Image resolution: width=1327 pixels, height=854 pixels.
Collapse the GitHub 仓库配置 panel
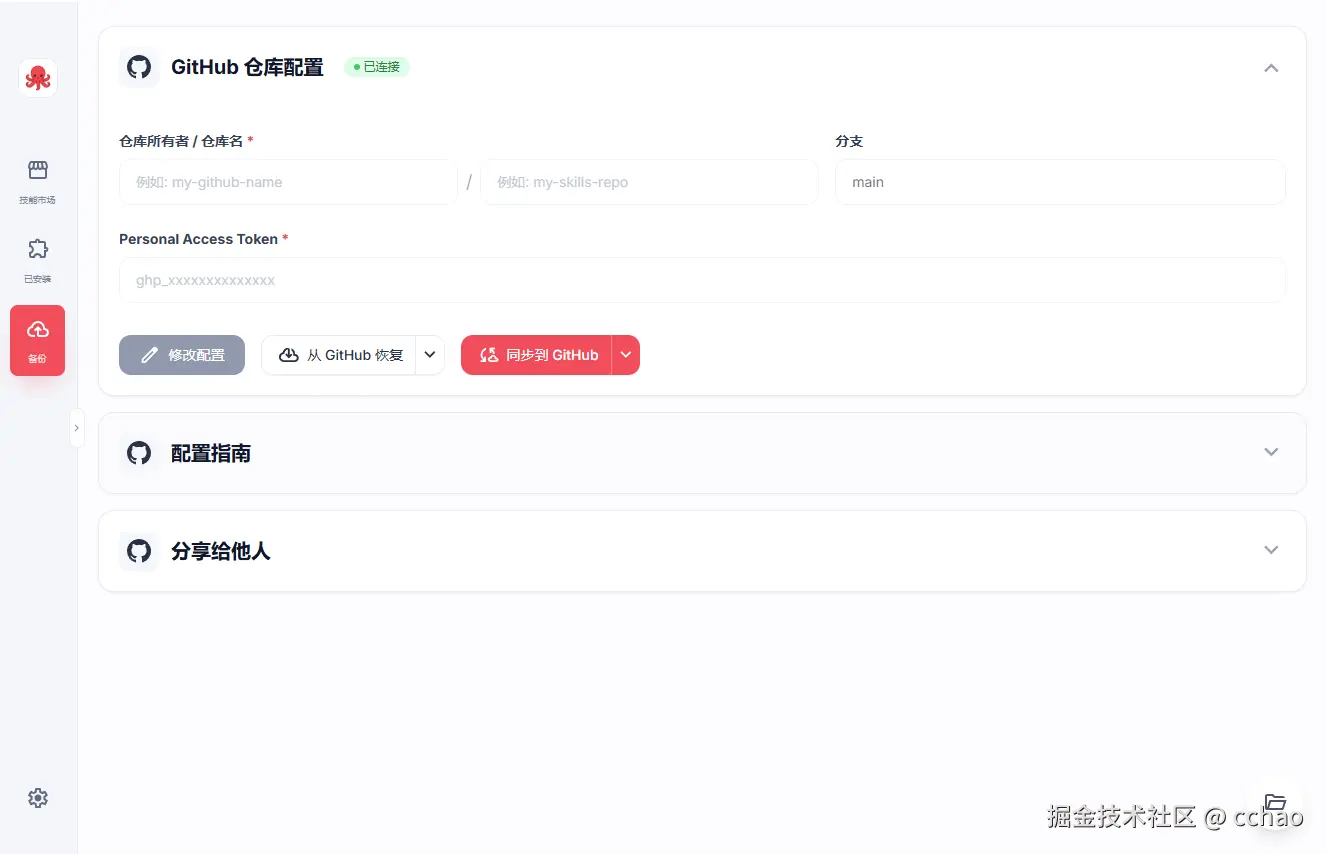pyautogui.click(x=1271, y=68)
